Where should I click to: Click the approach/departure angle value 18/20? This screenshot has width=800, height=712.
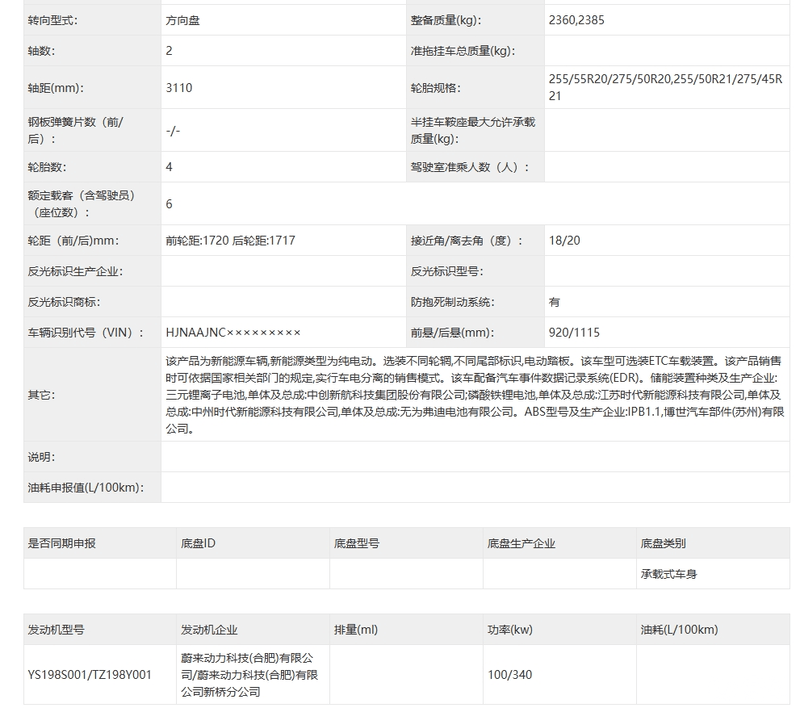(564, 240)
